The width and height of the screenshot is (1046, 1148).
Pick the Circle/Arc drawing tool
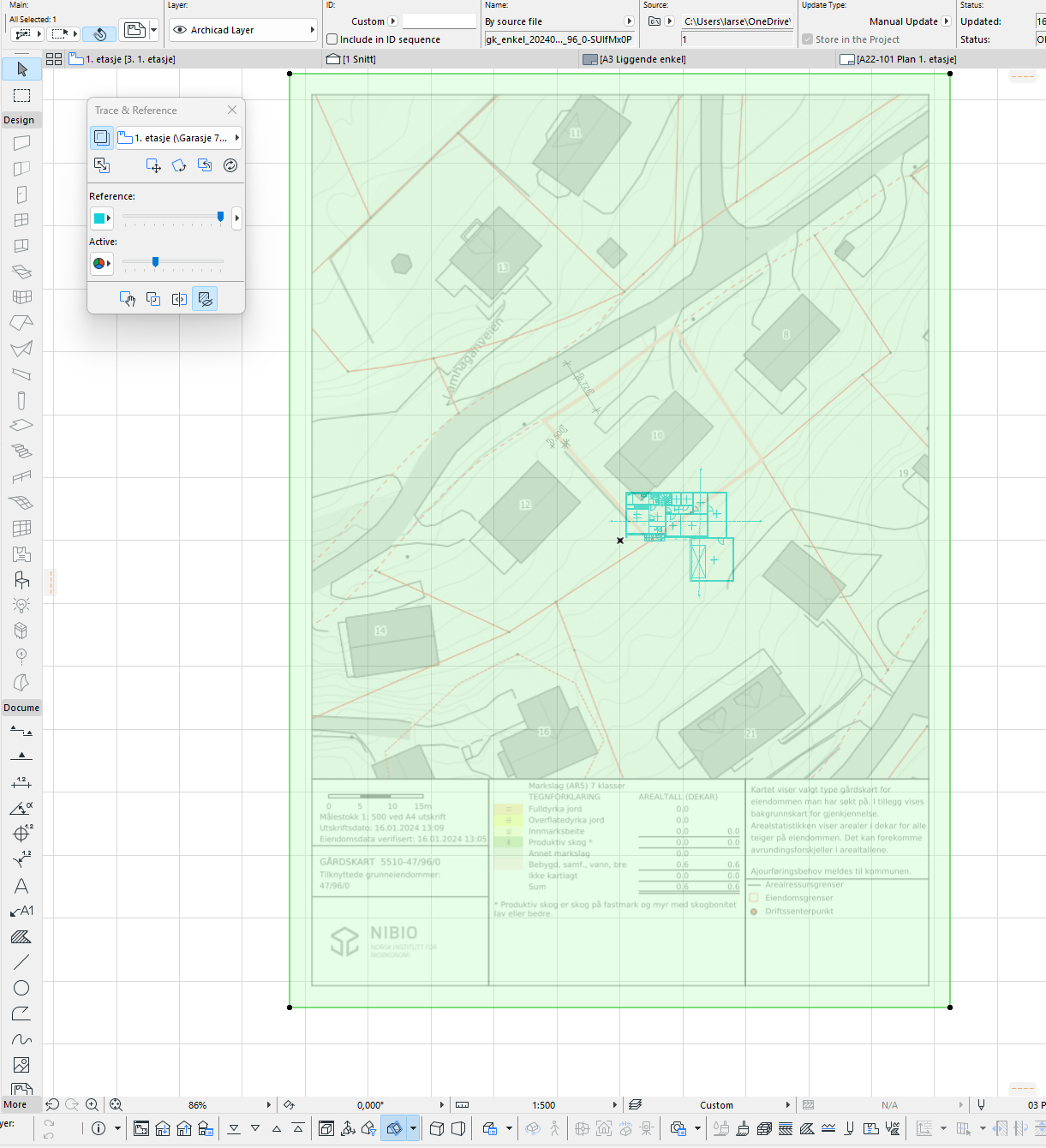coord(22,988)
